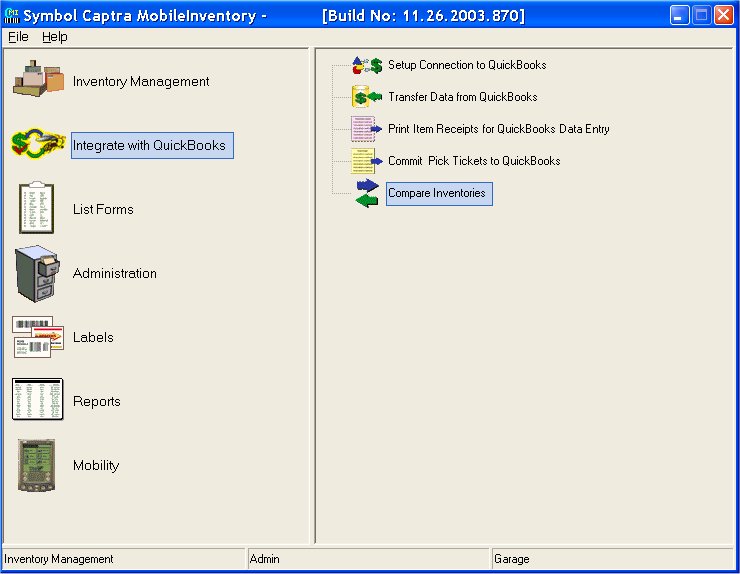Choose Setup Connection to QuickBooks
The width and height of the screenshot is (740, 574).
pos(467,65)
